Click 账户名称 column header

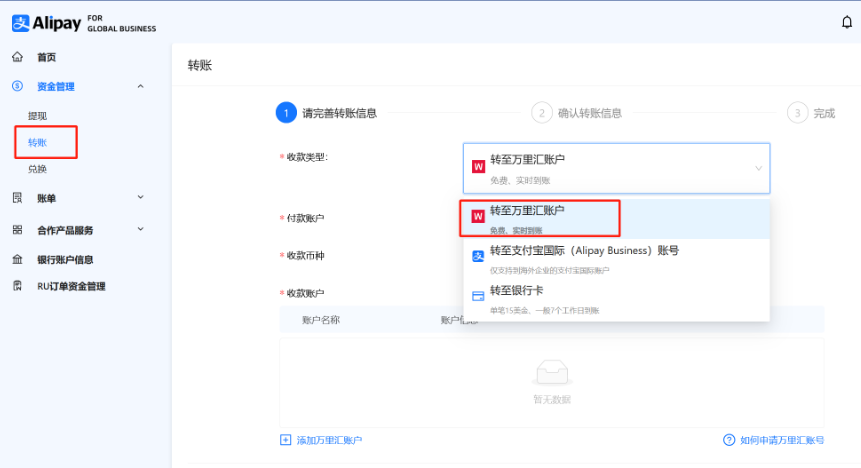321,320
